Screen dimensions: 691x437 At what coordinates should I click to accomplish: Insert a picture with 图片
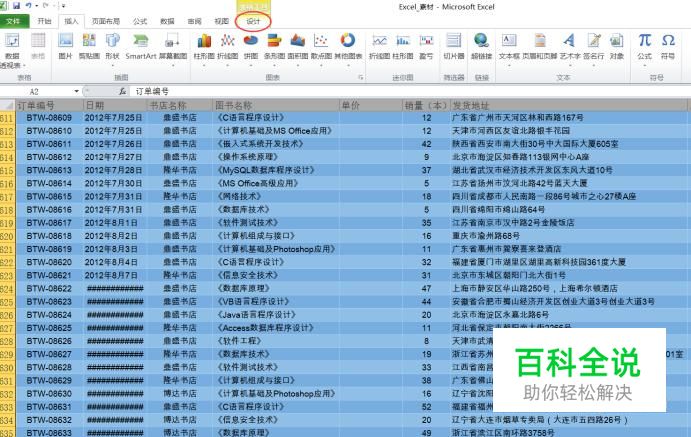pyautogui.click(x=65, y=46)
